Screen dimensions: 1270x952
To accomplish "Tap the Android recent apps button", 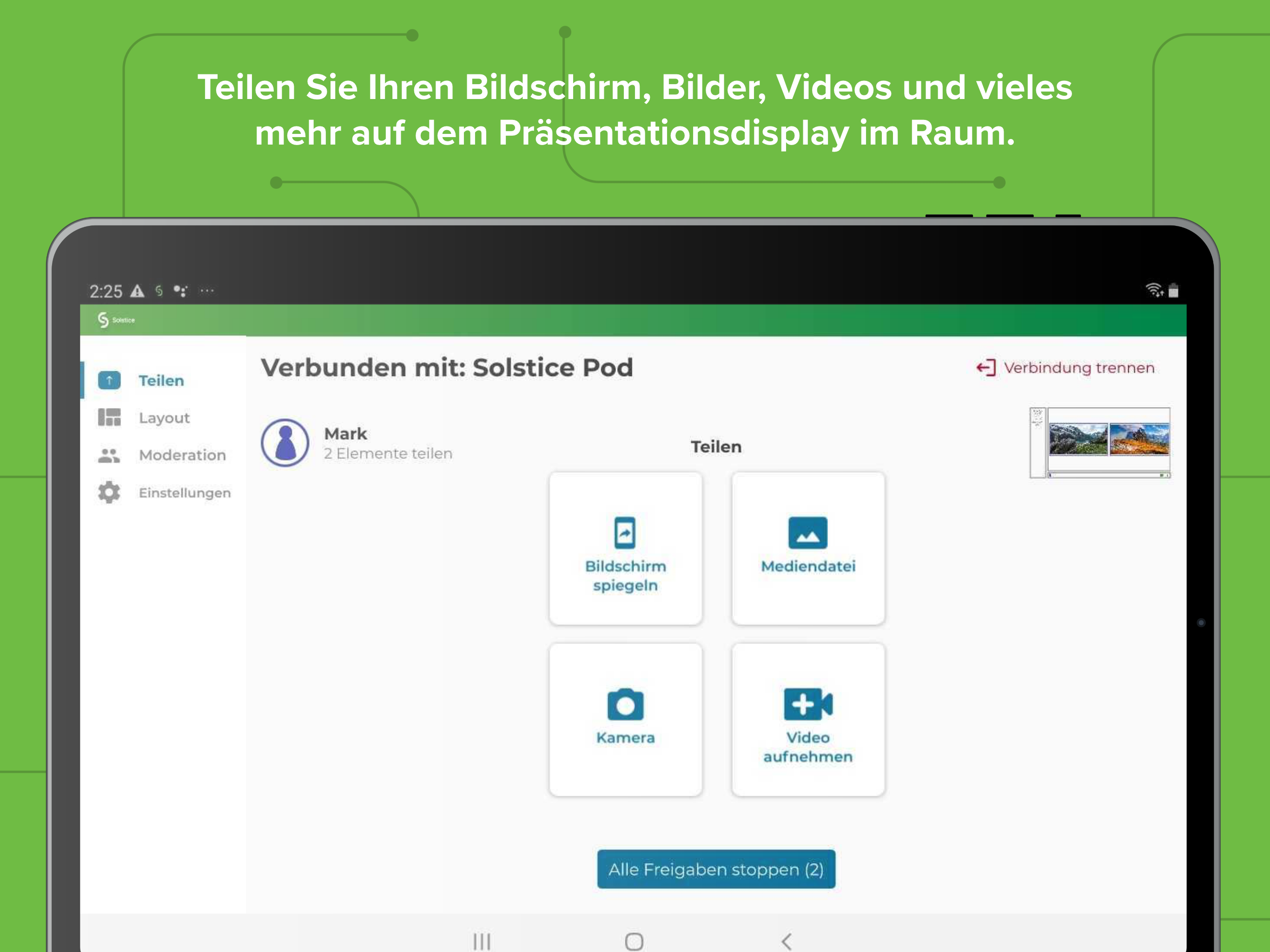I will click(482, 941).
